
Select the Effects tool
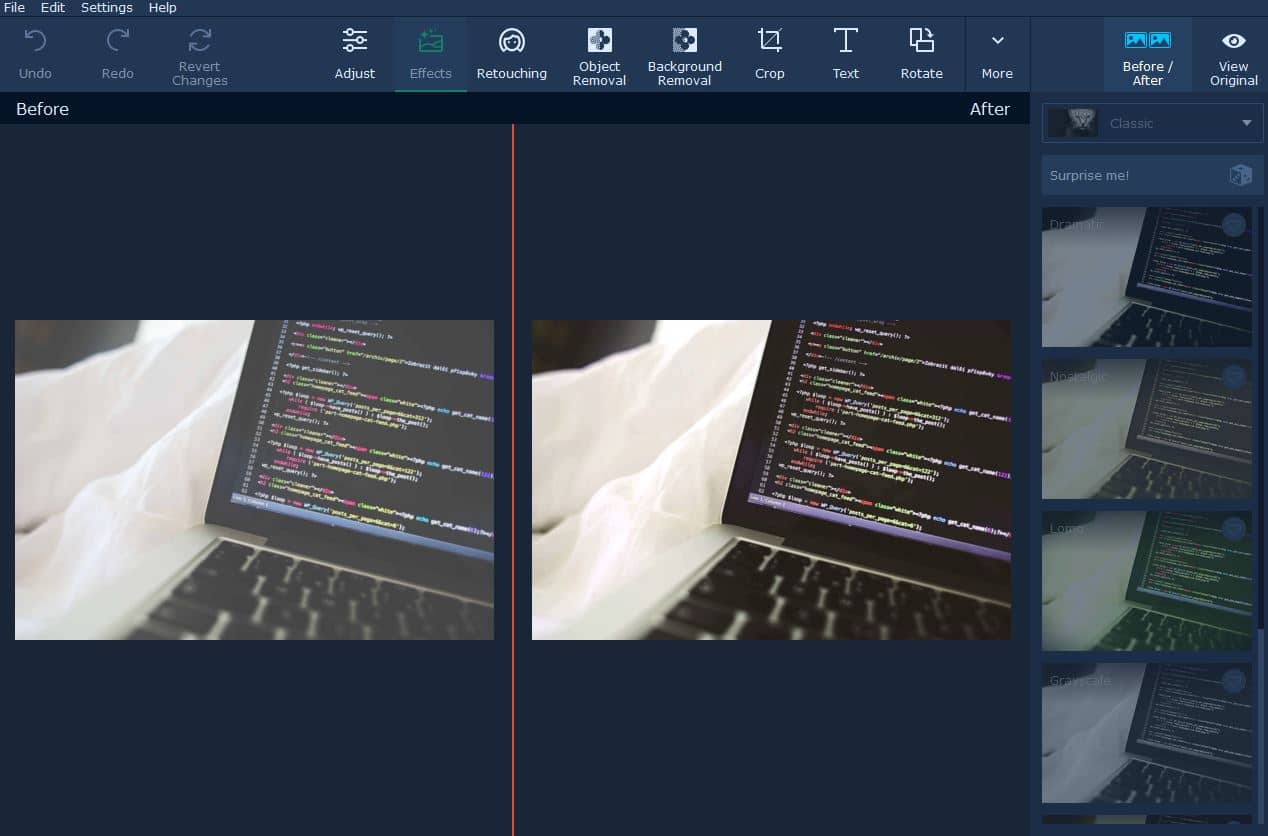coord(430,54)
